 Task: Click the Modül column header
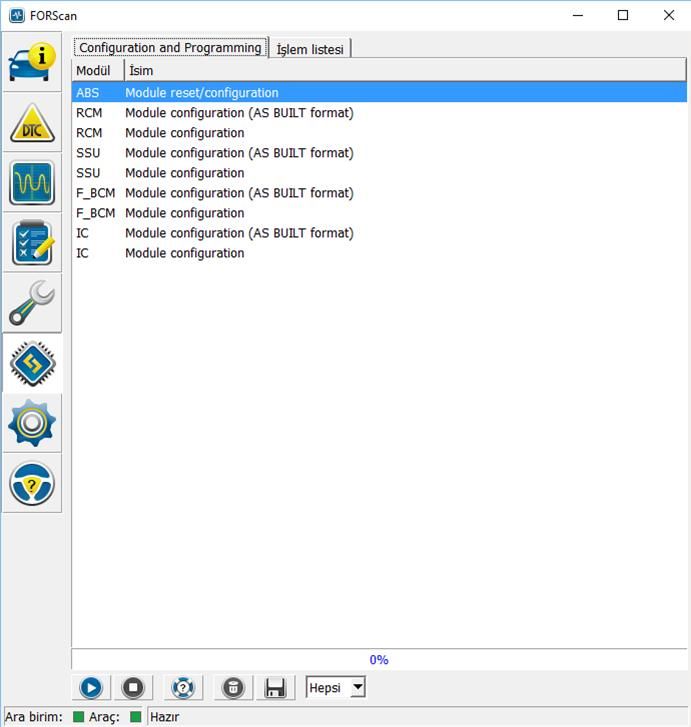[98, 70]
